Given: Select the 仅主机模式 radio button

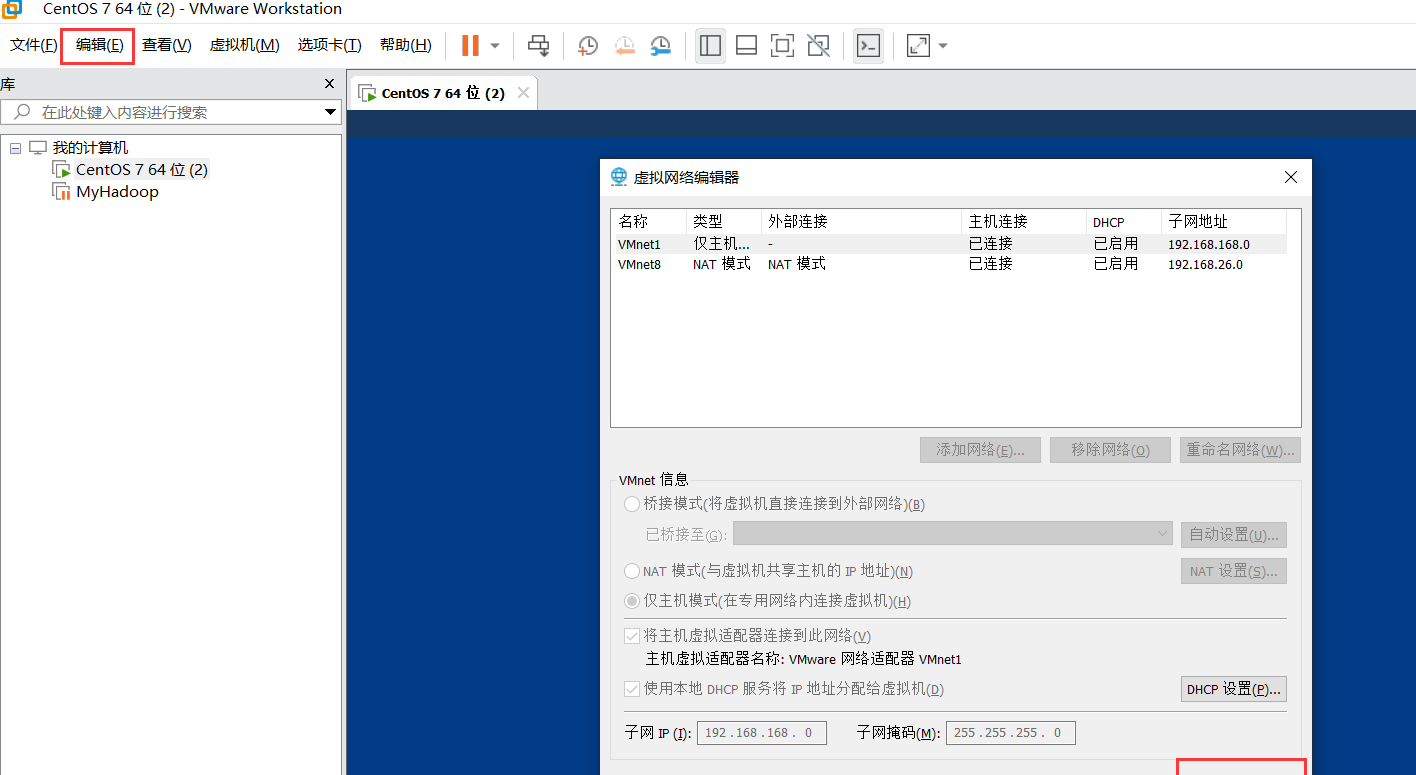Looking at the screenshot, I should tap(632, 601).
